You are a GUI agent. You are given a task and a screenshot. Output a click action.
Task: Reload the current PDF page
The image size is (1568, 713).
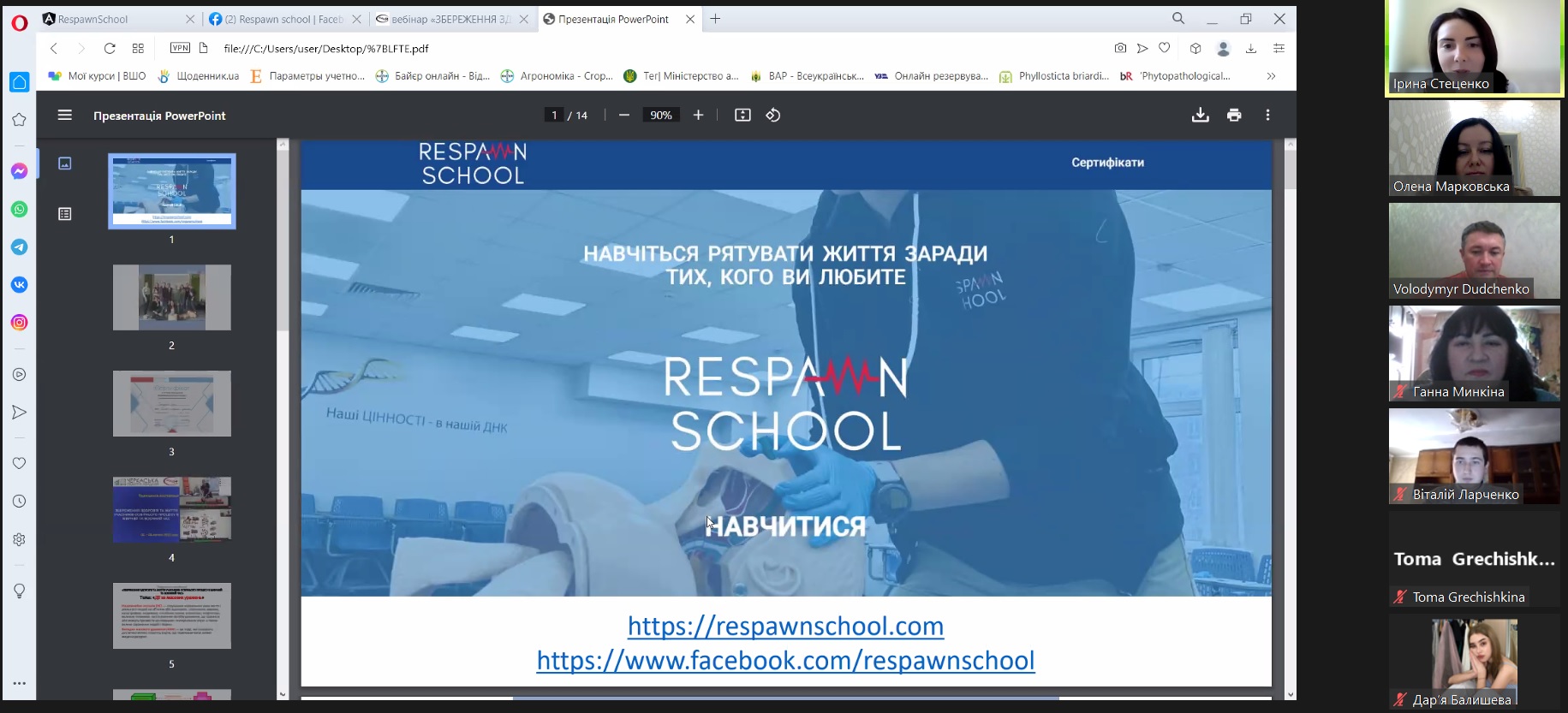pos(110,49)
